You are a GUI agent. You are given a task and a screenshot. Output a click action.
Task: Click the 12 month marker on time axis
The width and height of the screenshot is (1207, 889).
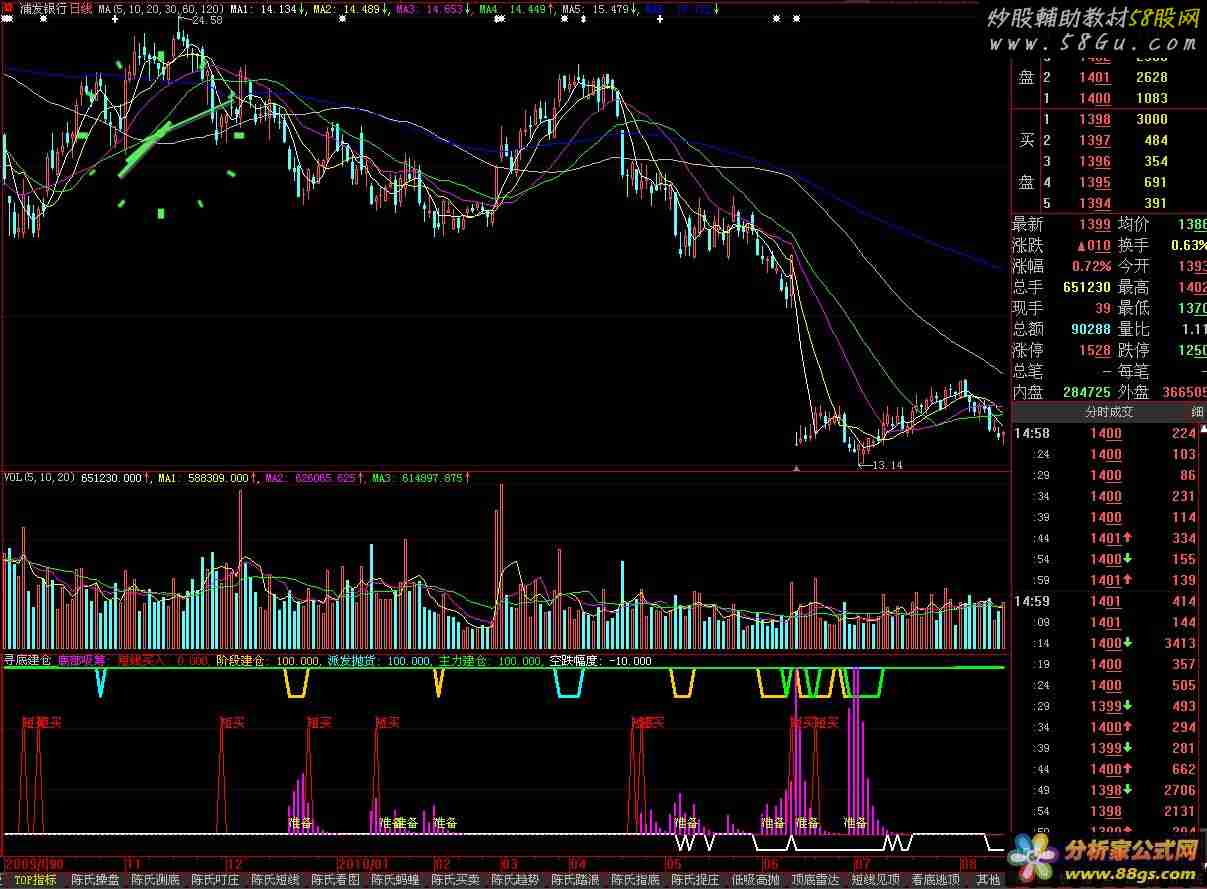point(233,863)
